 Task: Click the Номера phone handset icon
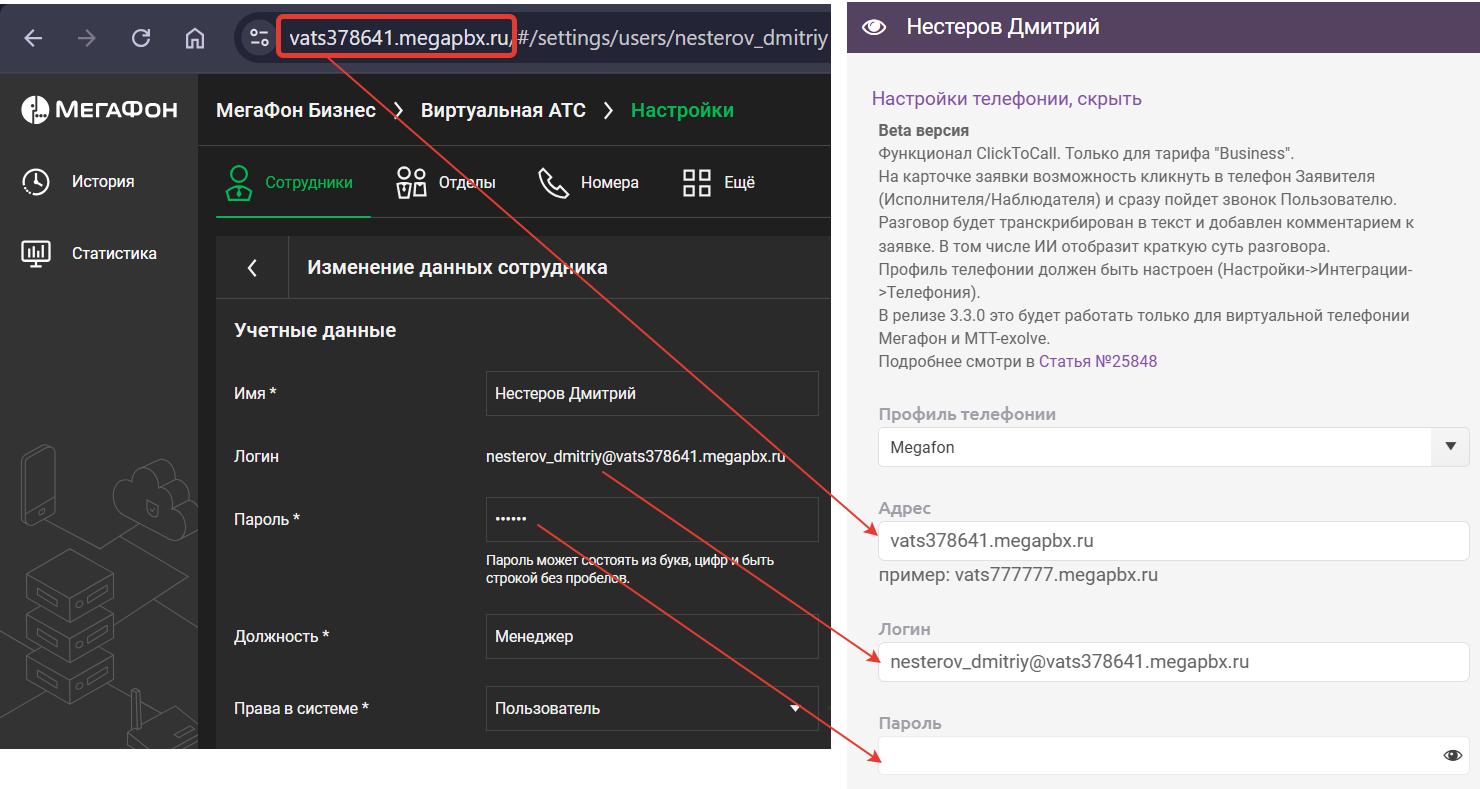click(x=553, y=183)
